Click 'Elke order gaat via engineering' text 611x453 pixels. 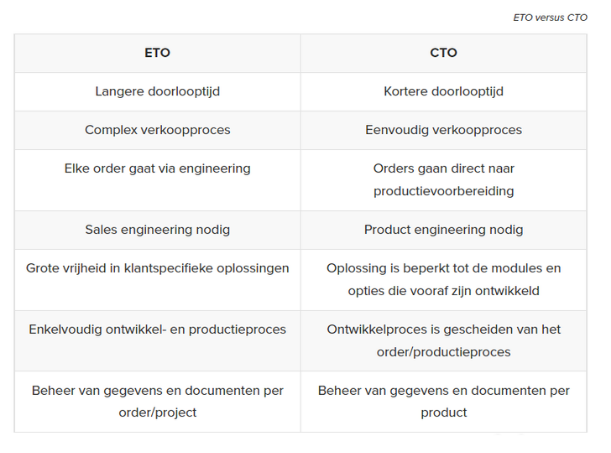tap(157, 168)
